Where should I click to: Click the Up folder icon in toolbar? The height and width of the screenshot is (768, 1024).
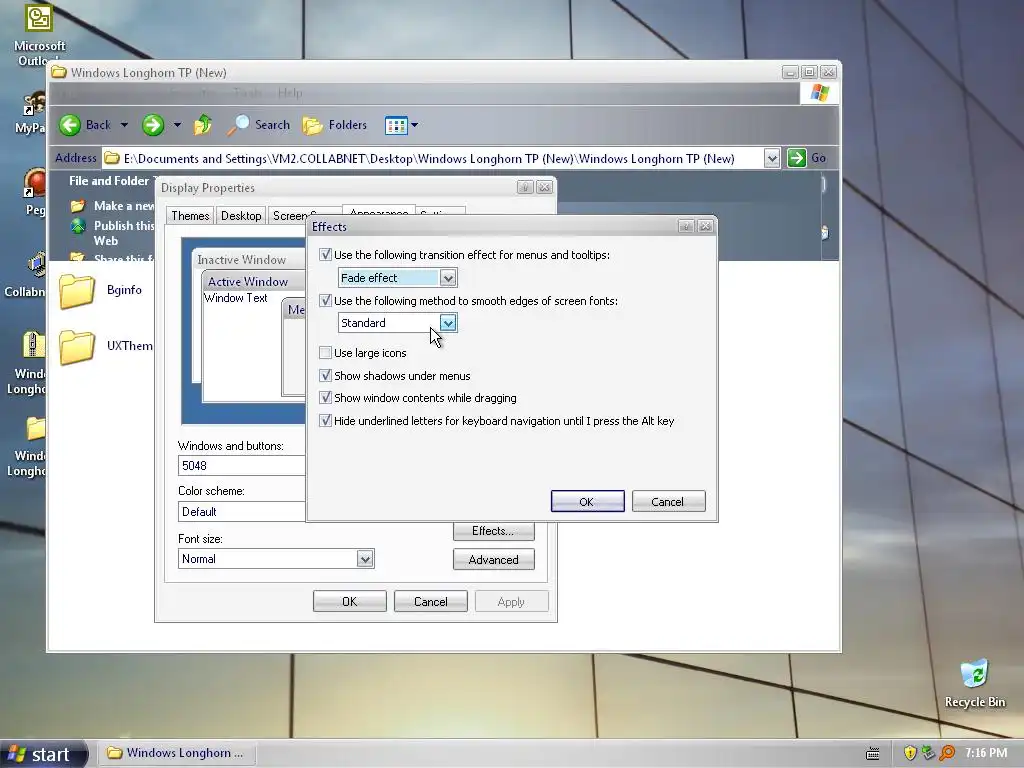203,125
